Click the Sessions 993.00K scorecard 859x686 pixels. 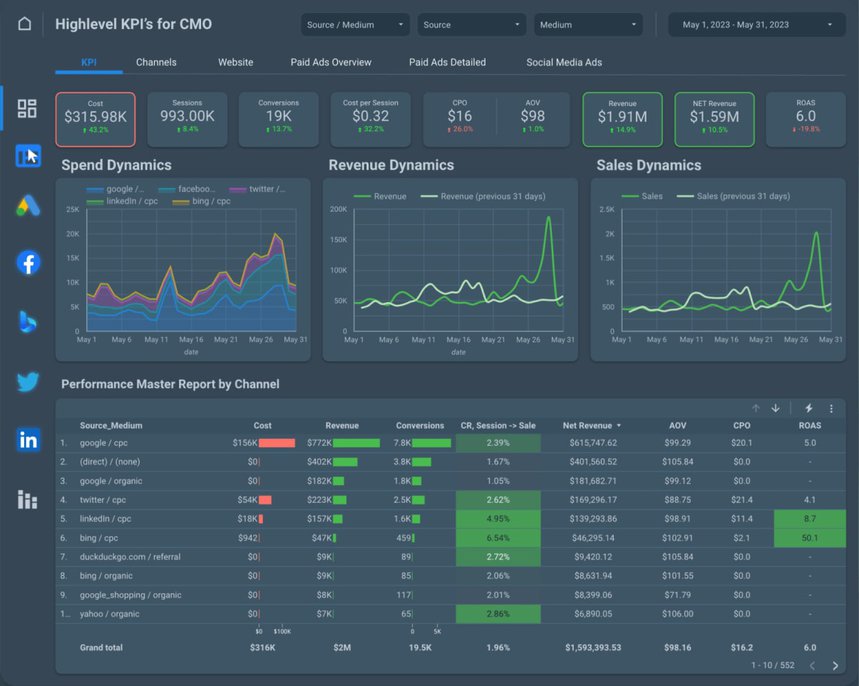187,119
